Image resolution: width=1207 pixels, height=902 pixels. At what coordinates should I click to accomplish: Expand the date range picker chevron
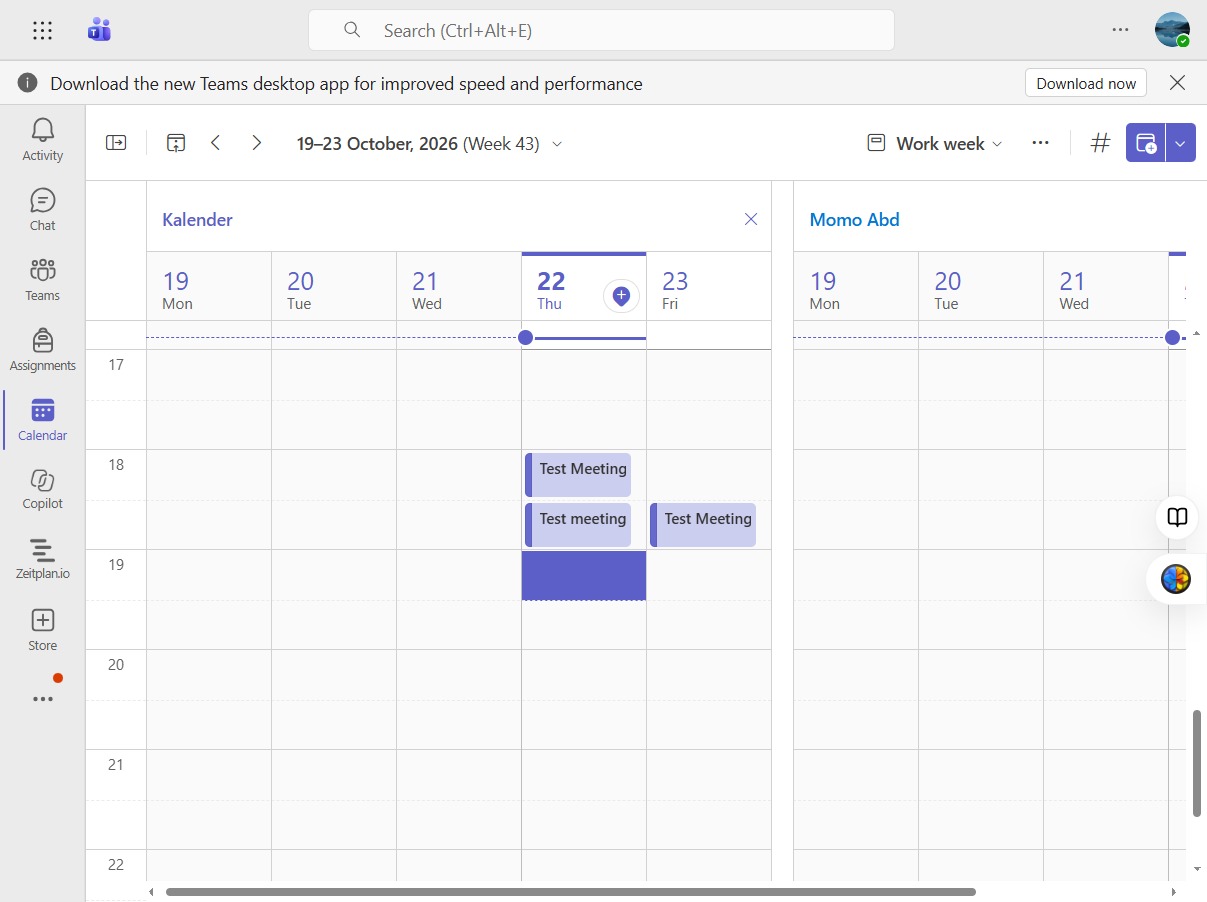(x=557, y=144)
